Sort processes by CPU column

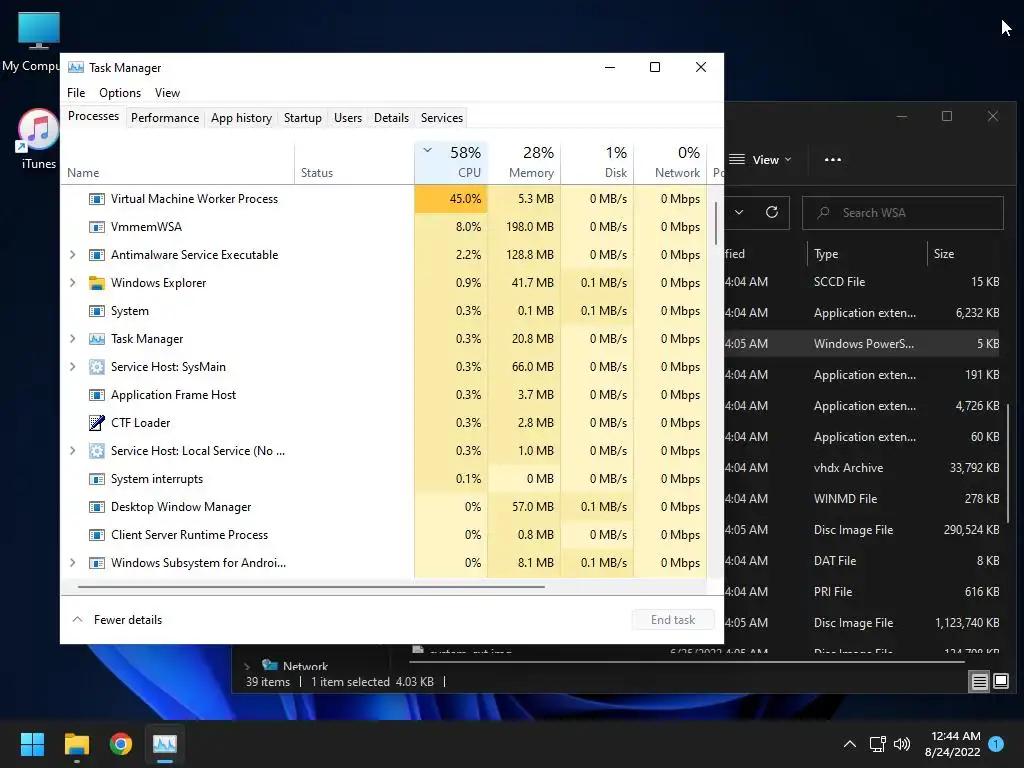451,163
